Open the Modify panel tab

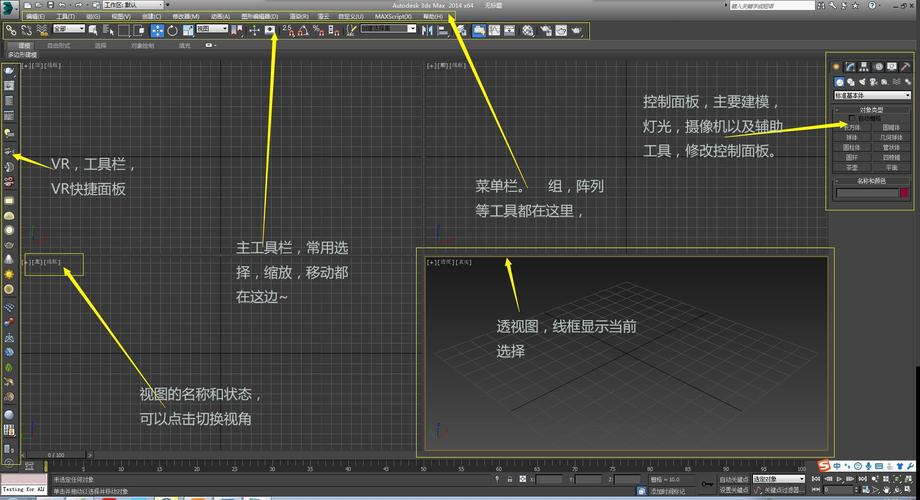click(x=849, y=66)
